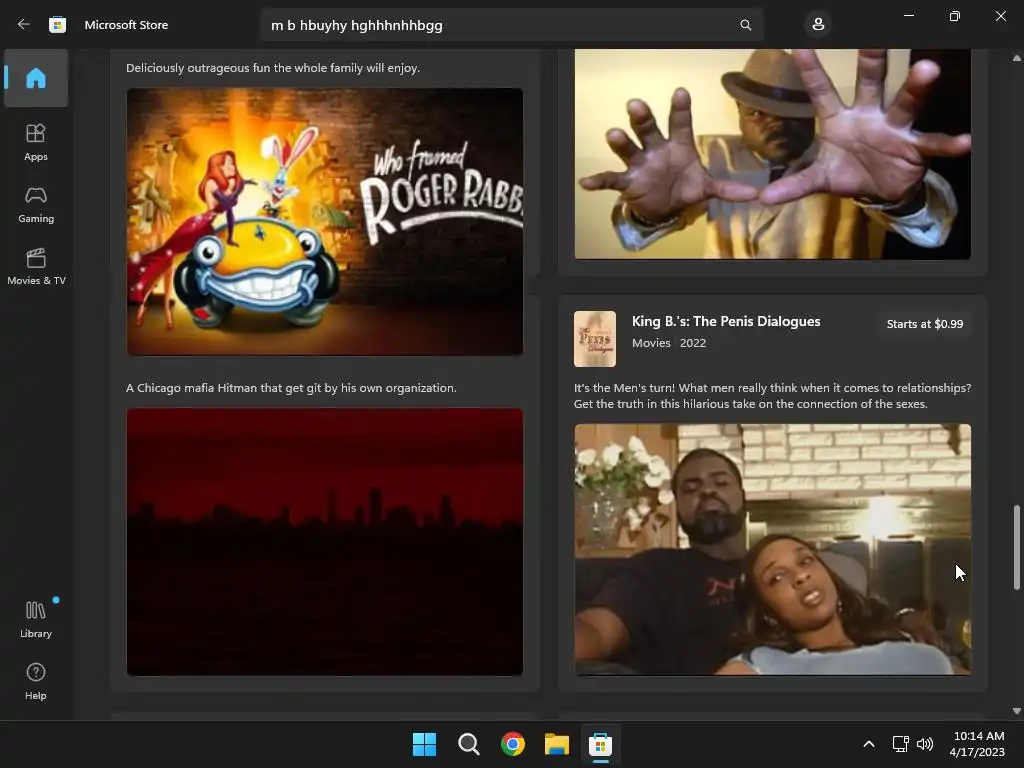Click the King B.'s small poster icon
This screenshot has width=1024, height=768.
click(x=595, y=339)
